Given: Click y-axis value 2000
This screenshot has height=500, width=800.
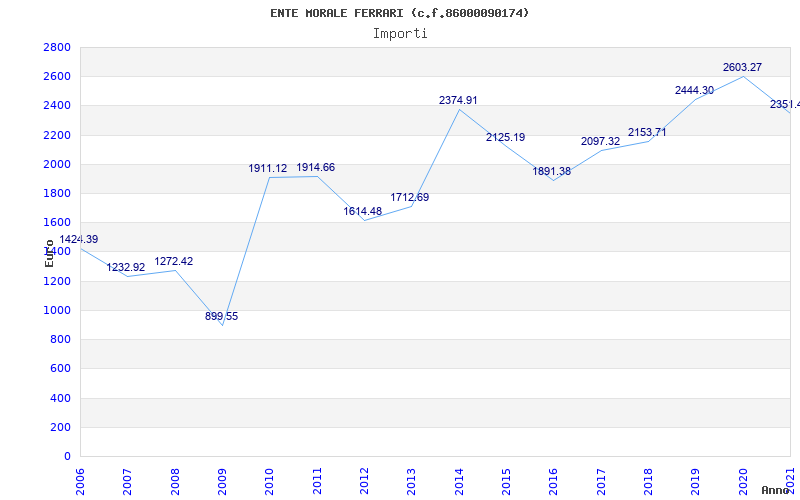Looking at the screenshot, I should point(57,164).
